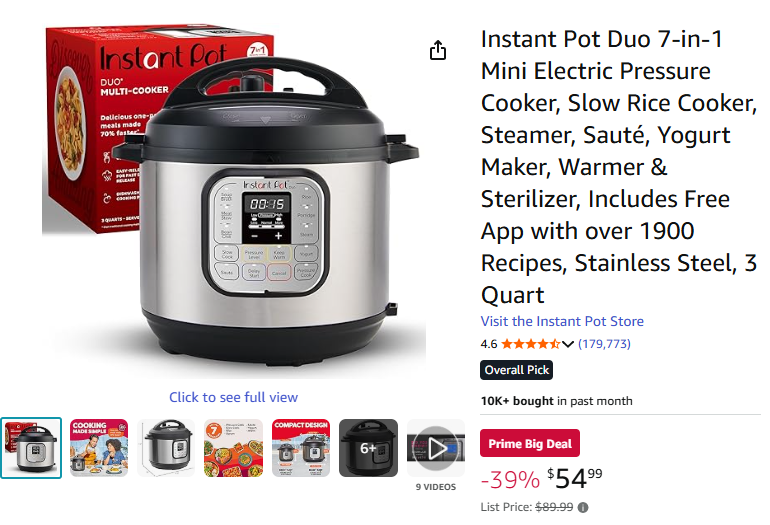Click the Overall Pick badge

tap(517, 370)
